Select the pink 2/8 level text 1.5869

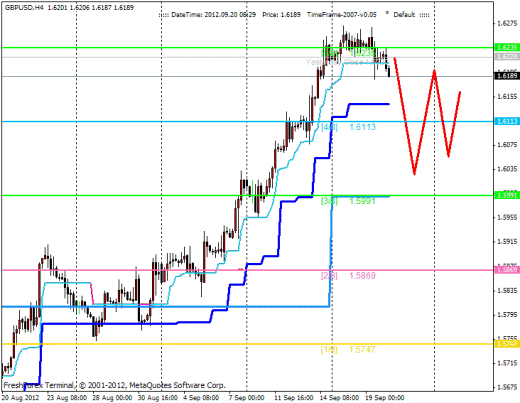click(x=362, y=276)
